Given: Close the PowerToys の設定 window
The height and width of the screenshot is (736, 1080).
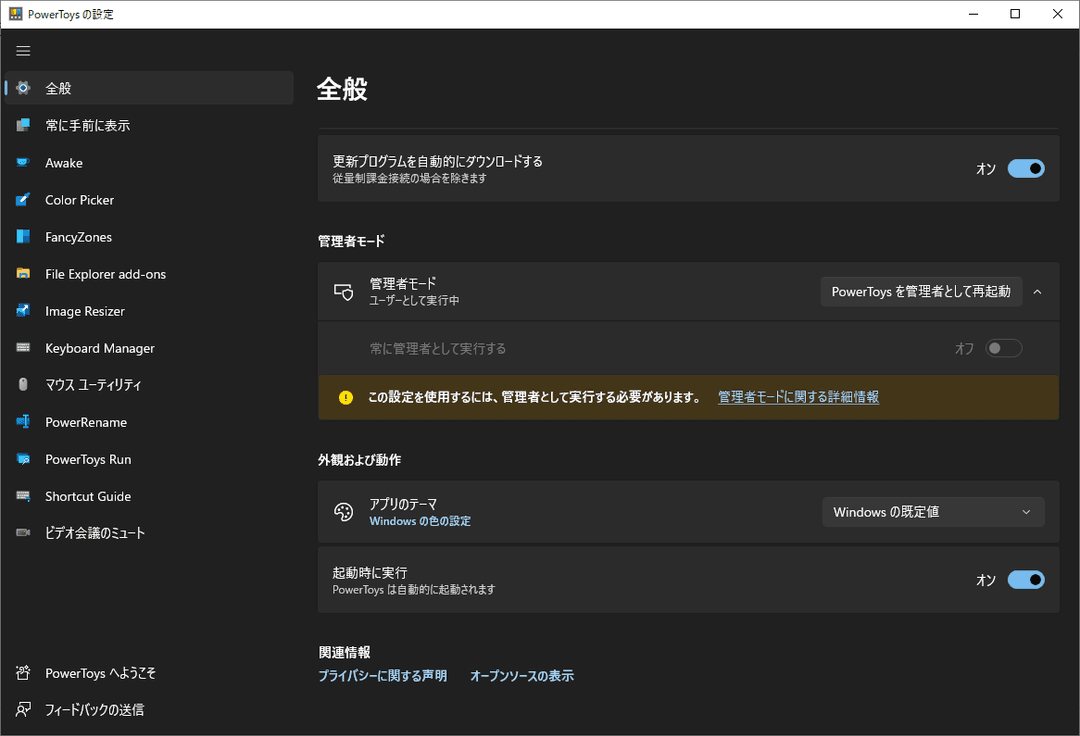Looking at the screenshot, I should coord(1058,14).
